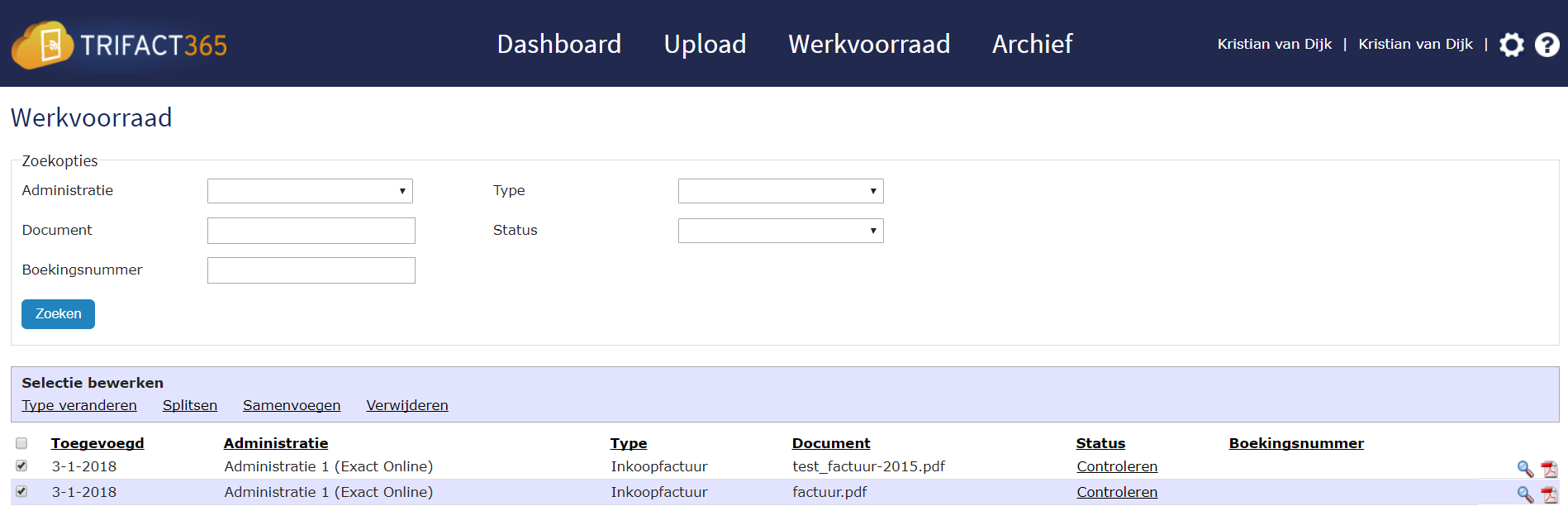1568x511 pixels.
Task: Click the Samenvoegen action link
Action: (292, 405)
